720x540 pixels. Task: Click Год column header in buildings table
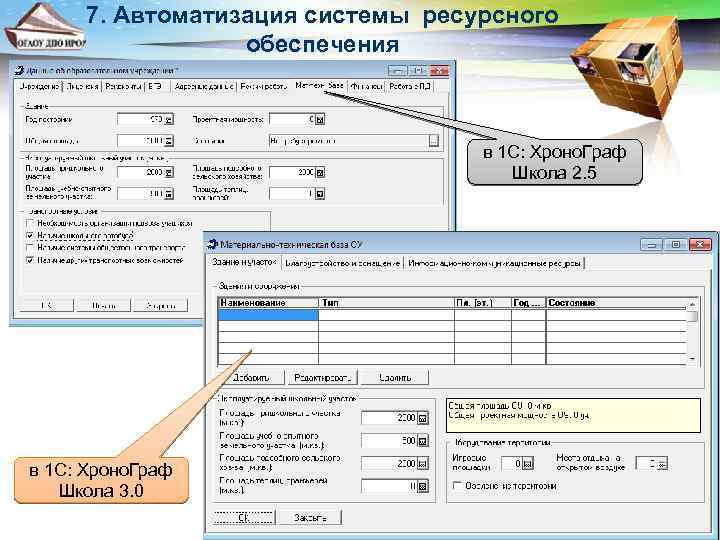pyautogui.click(x=529, y=303)
